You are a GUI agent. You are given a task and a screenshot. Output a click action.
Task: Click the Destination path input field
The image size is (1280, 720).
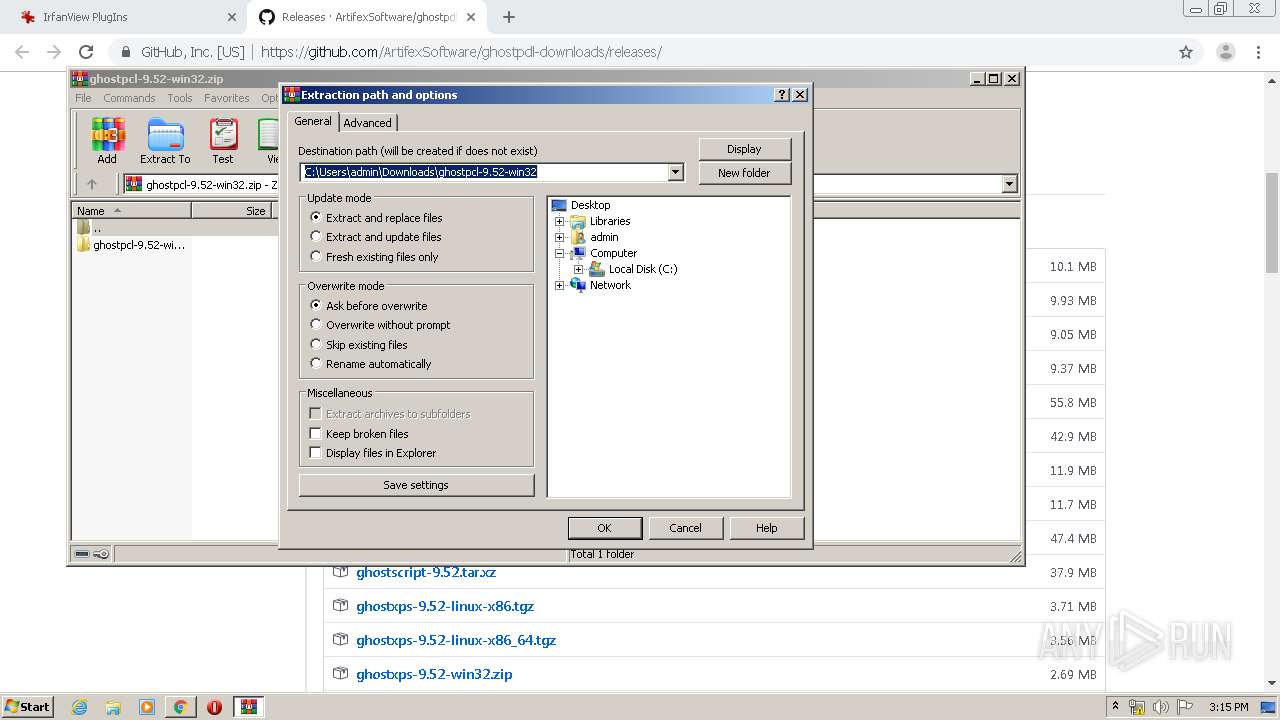[x=484, y=172]
